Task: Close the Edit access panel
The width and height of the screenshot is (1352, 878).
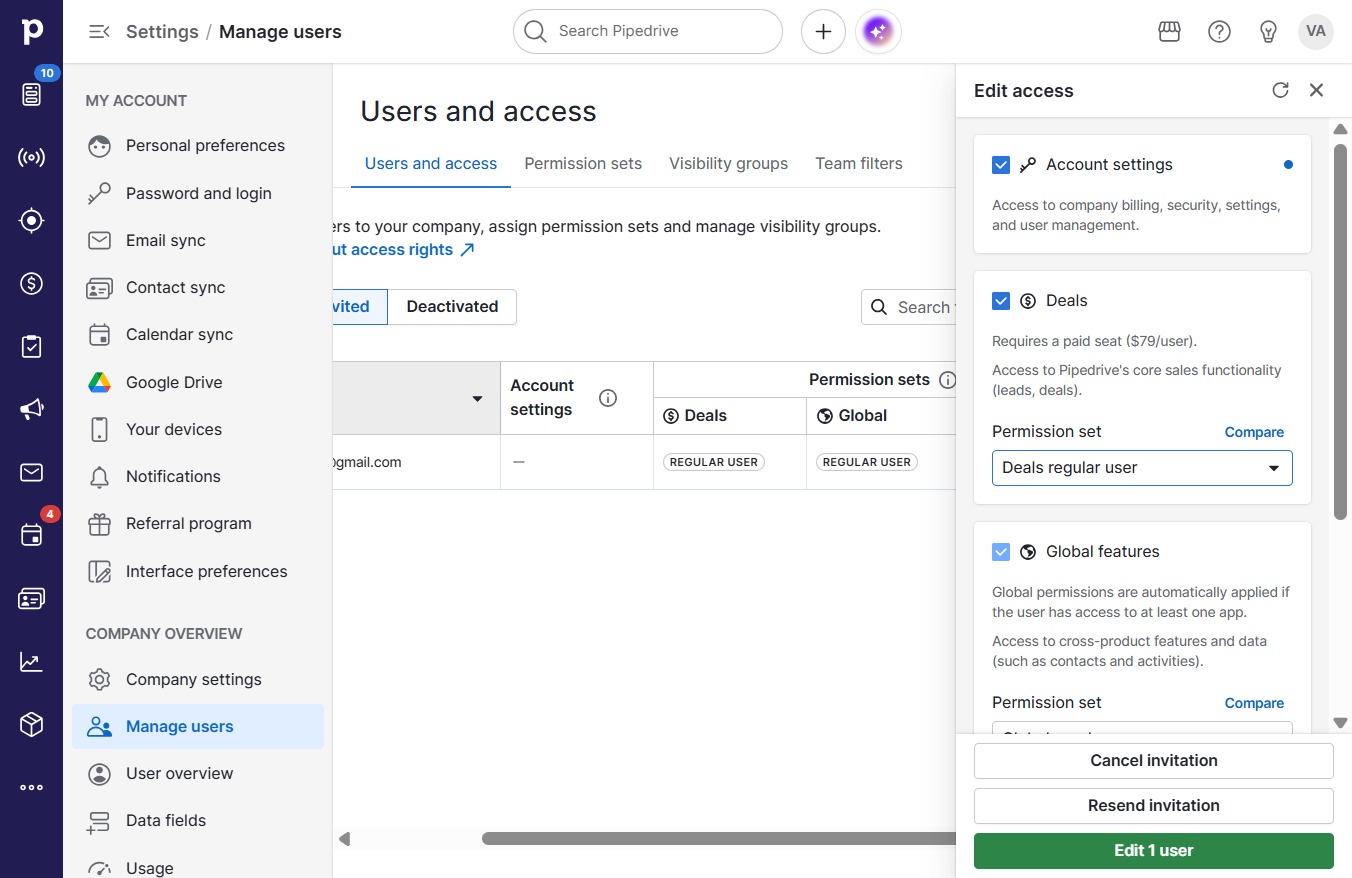Action: coord(1316,90)
